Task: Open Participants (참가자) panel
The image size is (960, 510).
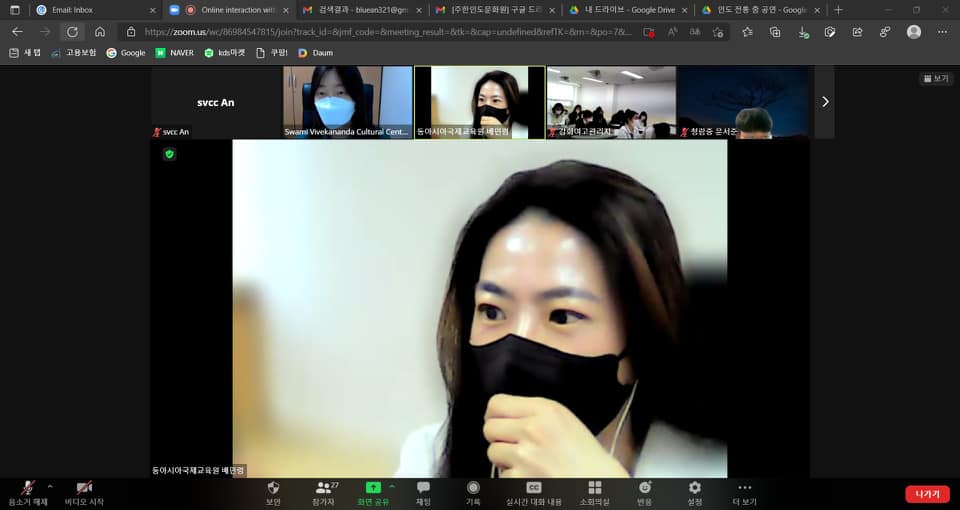Action: [x=323, y=488]
